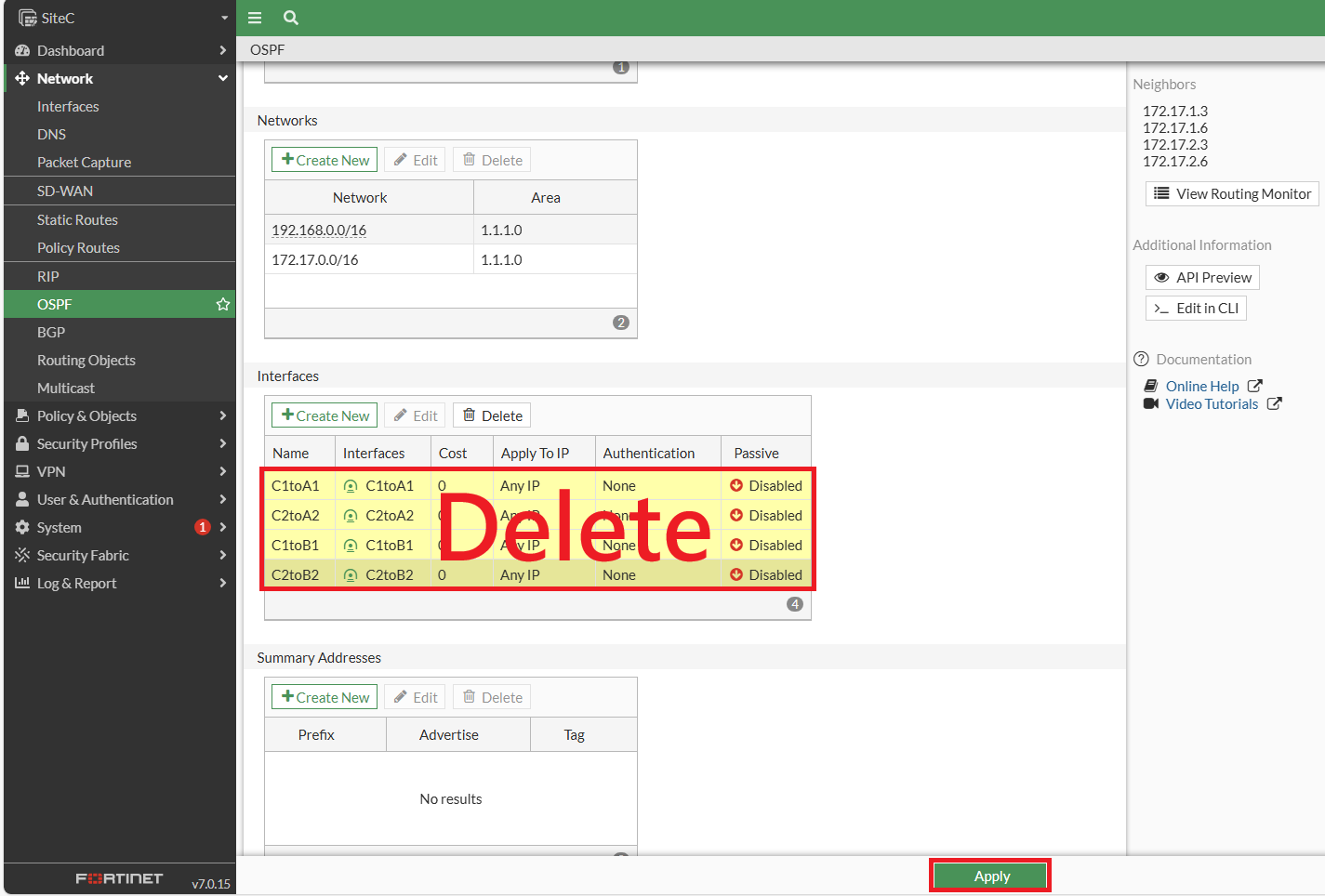Create New entry in Networks section
The height and width of the screenshot is (896, 1325).
coord(325,160)
